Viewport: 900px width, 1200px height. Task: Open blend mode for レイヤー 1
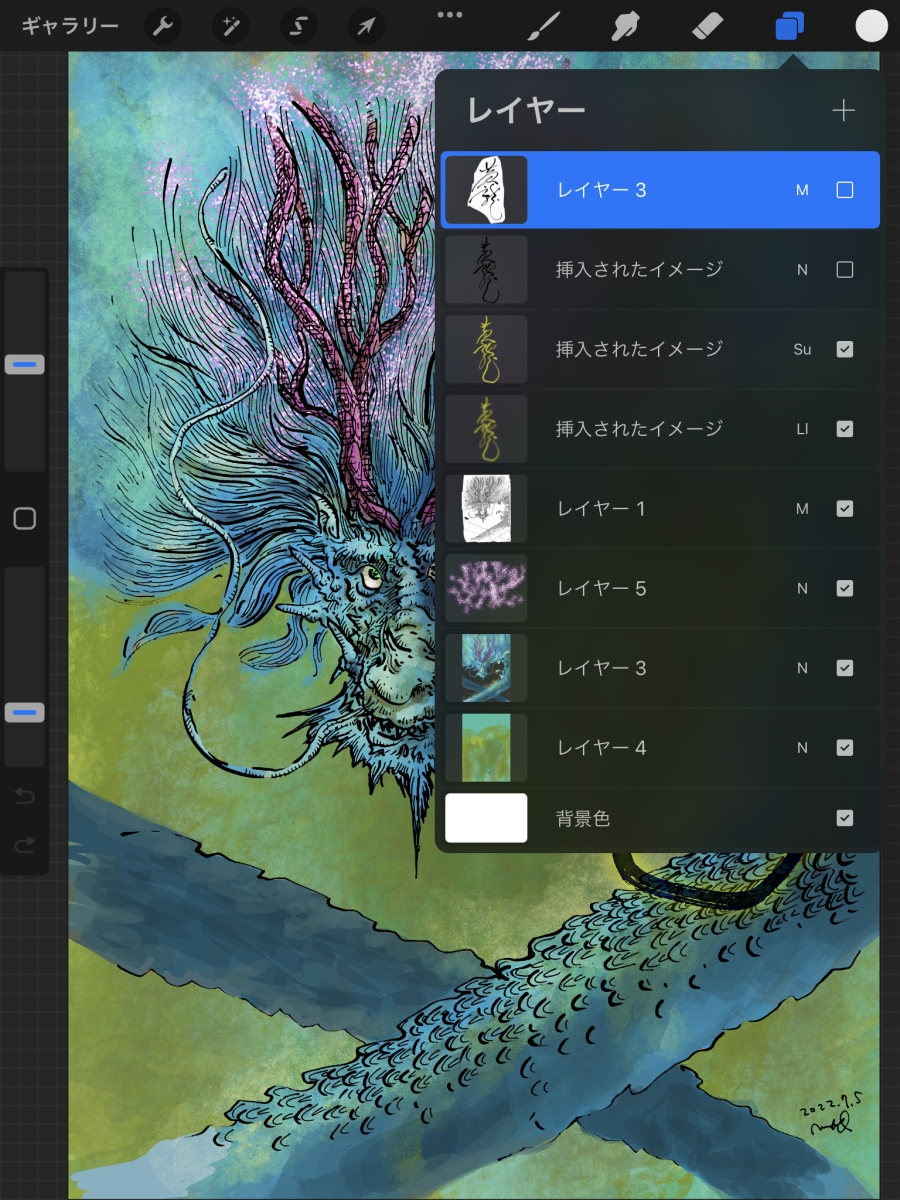point(802,509)
